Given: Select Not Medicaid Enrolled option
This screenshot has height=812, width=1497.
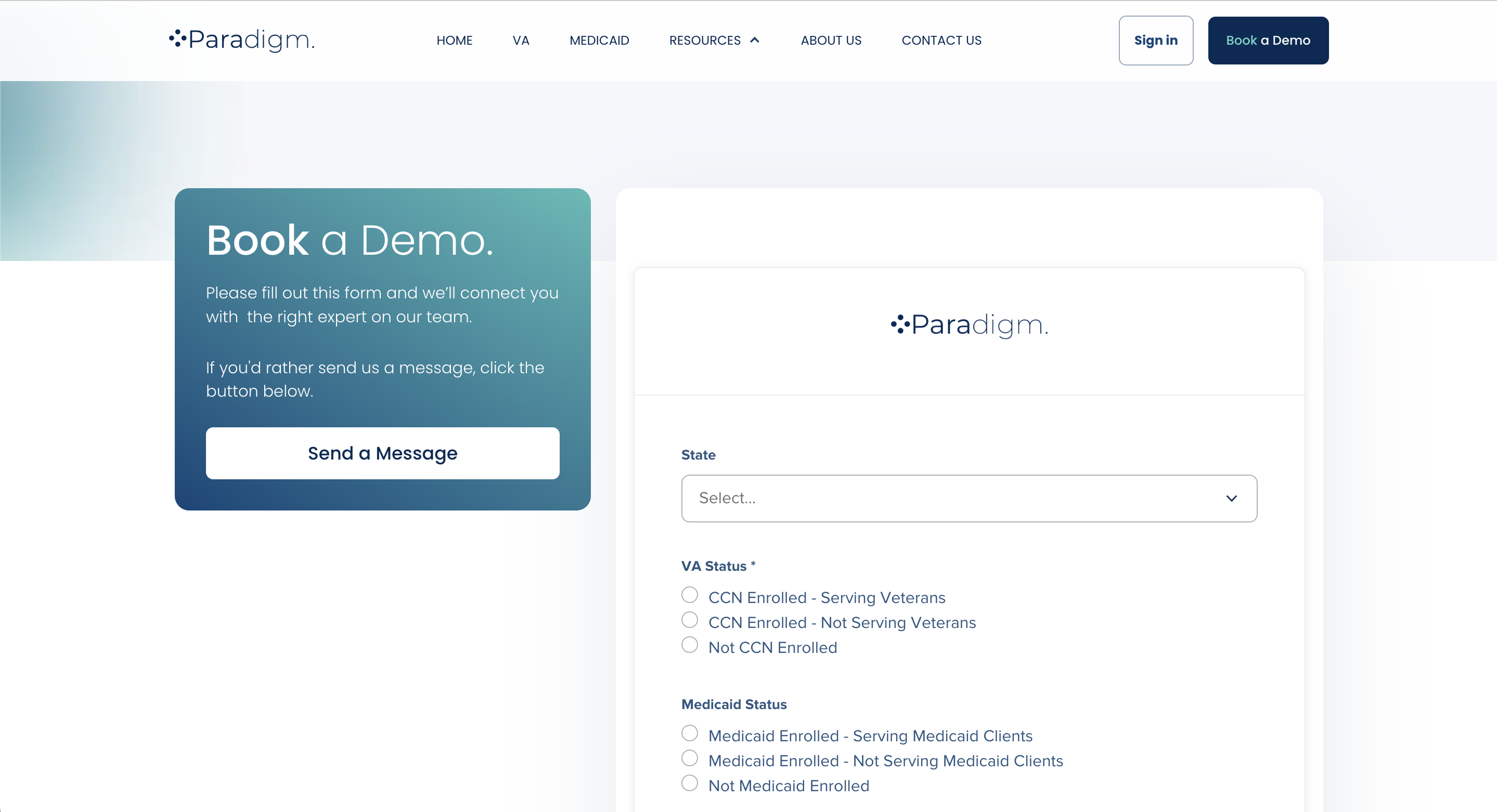Looking at the screenshot, I should point(689,783).
